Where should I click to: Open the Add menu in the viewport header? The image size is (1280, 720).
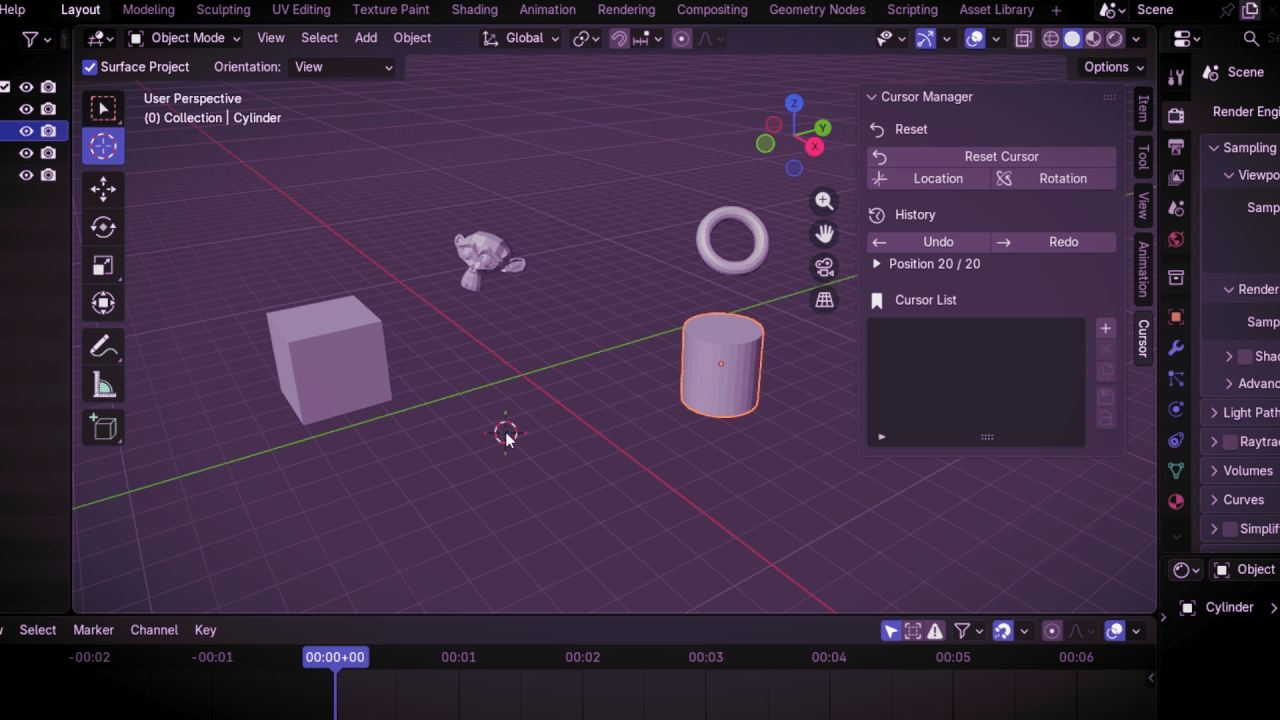click(366, 38)
